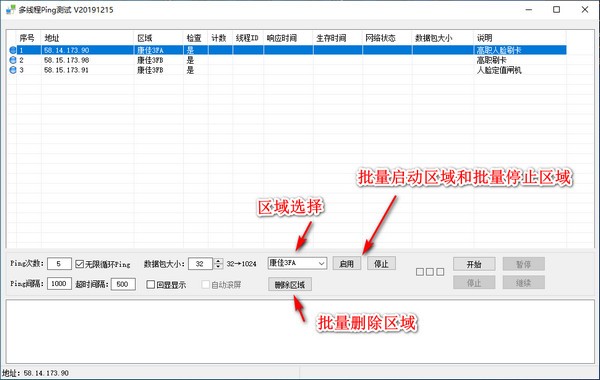Increase packet size with stepper up arrow

[218, 261]
